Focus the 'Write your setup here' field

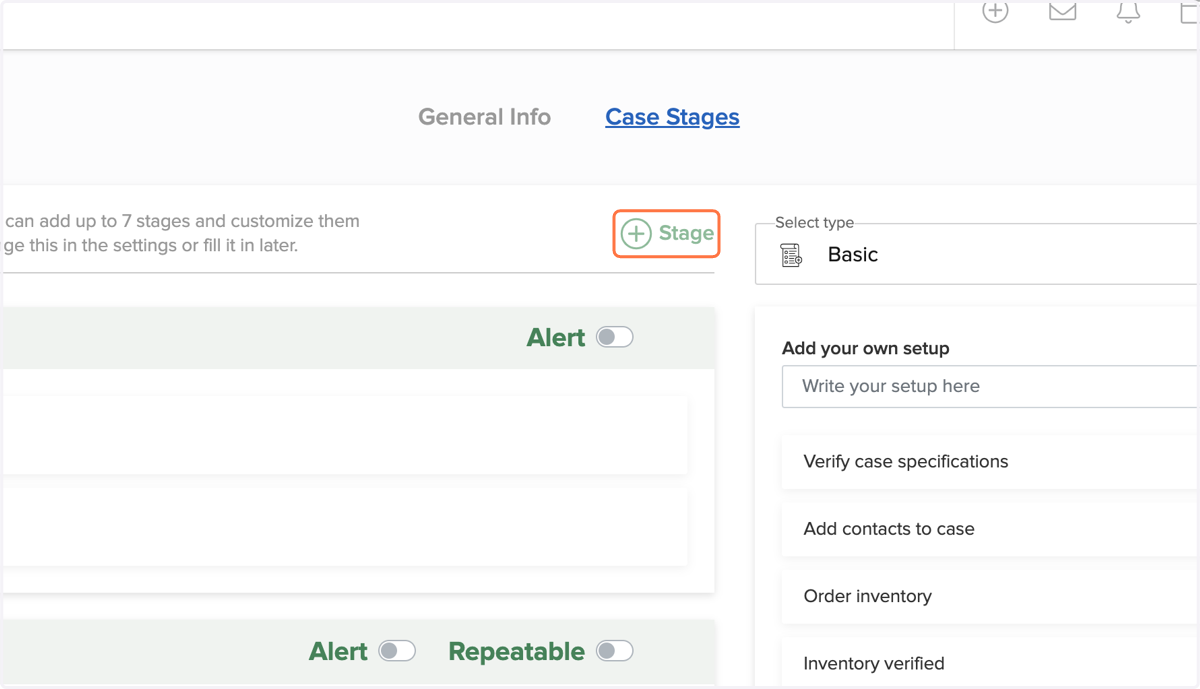990,386
